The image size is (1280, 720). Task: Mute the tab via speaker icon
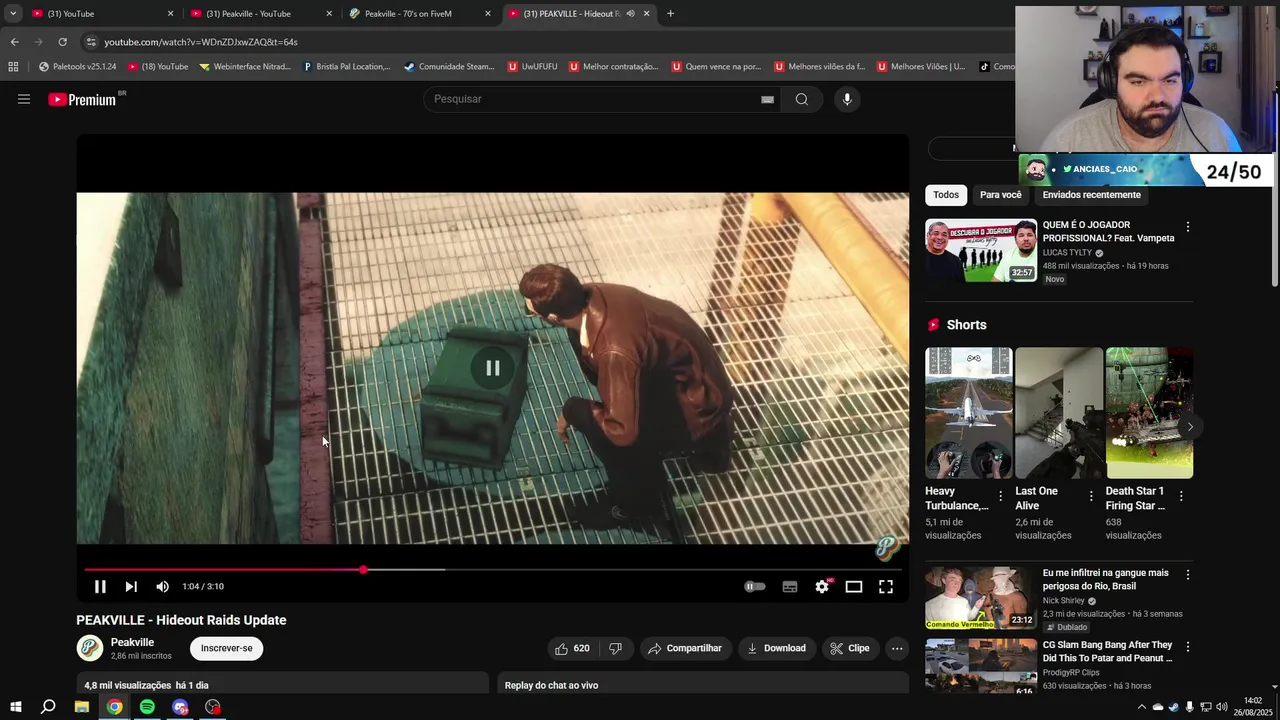tap(630, 14)
